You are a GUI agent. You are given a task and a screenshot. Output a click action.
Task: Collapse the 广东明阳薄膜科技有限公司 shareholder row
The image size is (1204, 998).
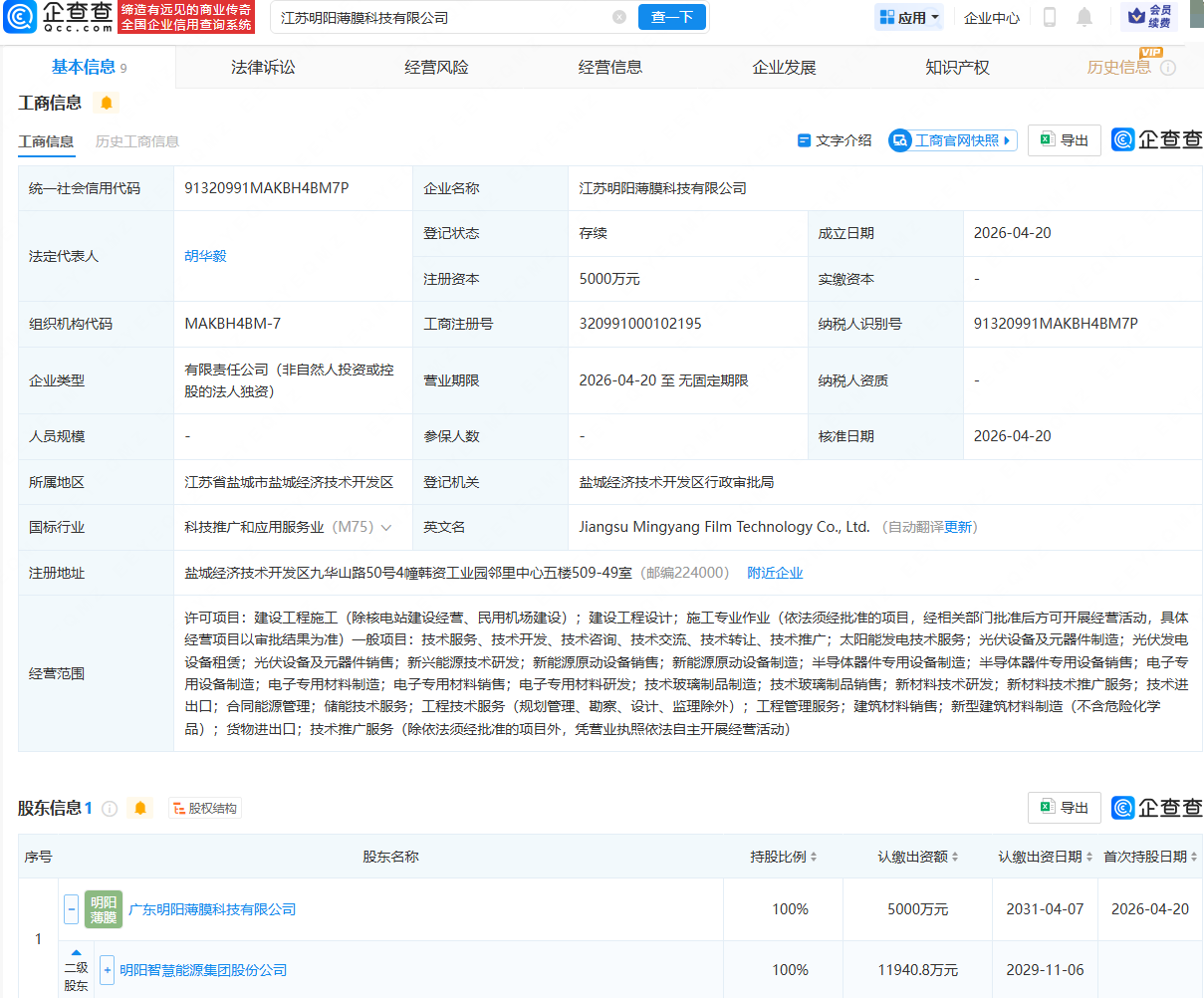(x=72, y=909)
